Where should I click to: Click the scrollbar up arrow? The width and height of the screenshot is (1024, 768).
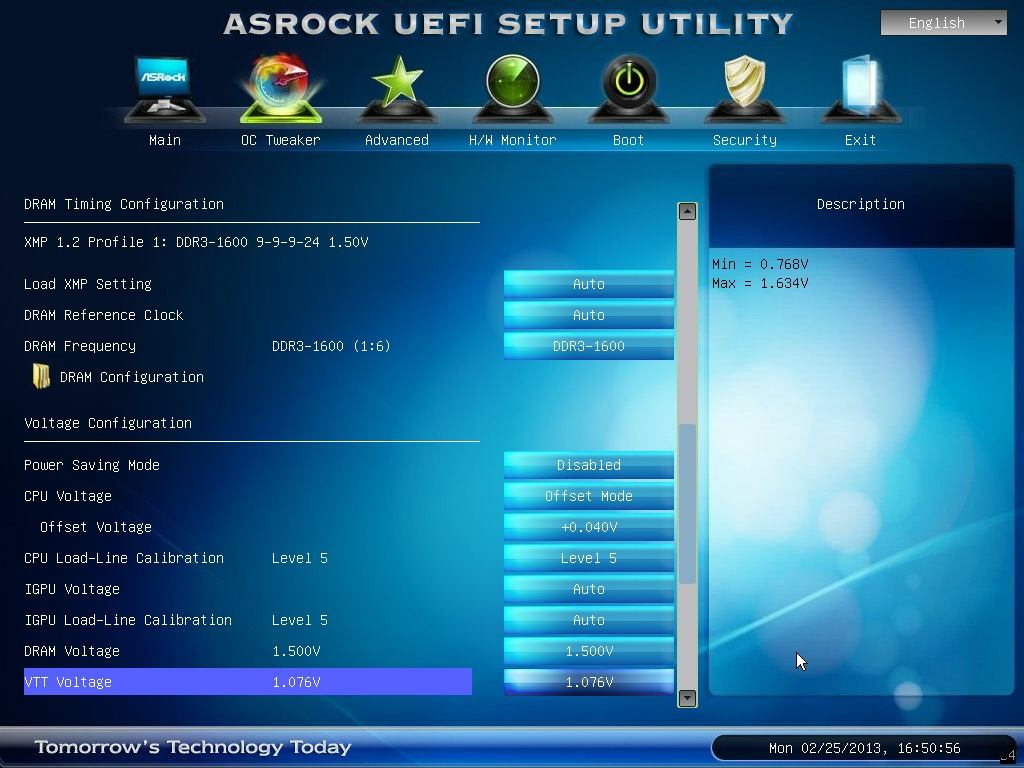(x=687, y=211)
